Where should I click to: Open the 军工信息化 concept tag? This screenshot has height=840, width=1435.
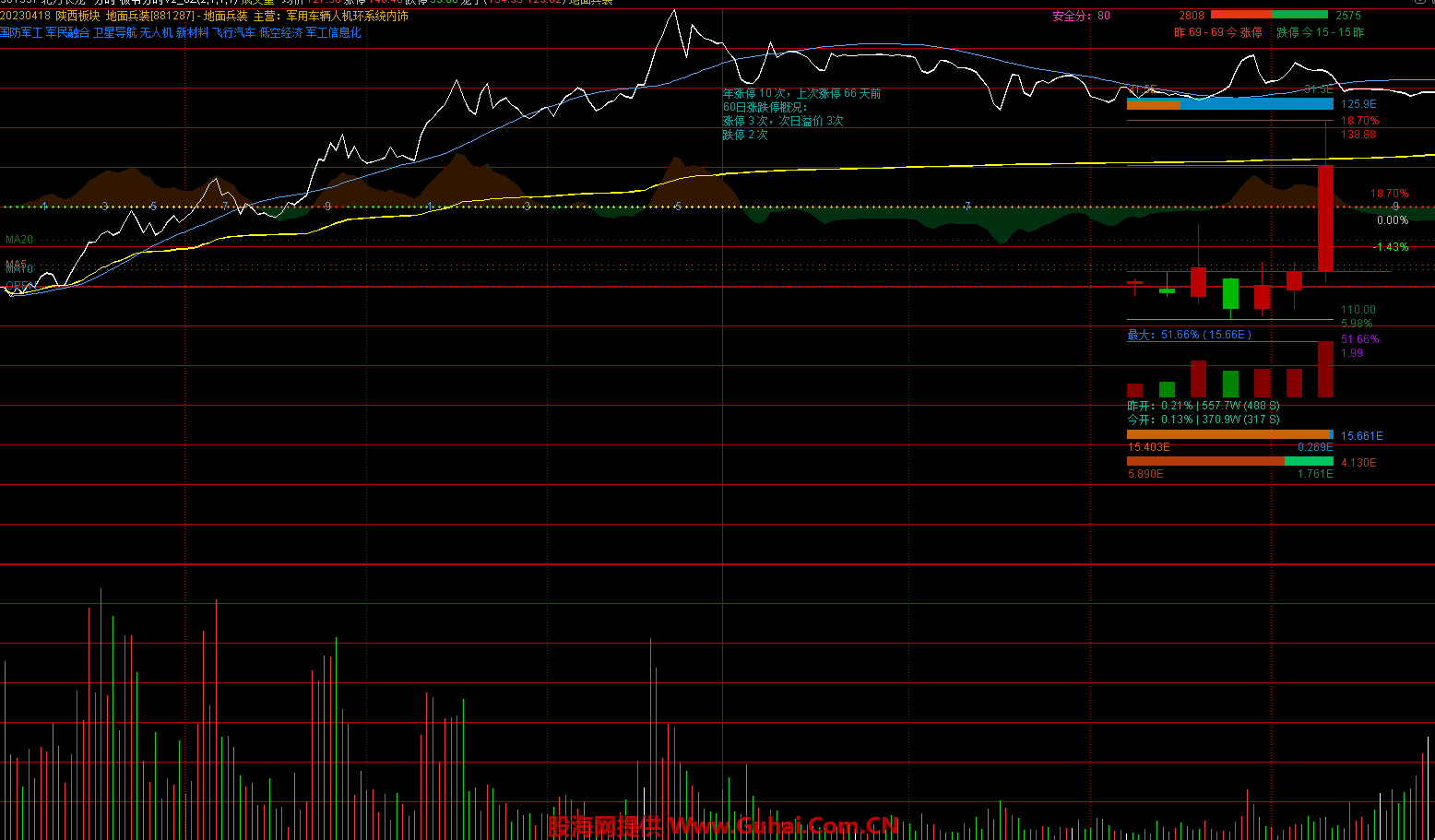(x=334, y=33)
